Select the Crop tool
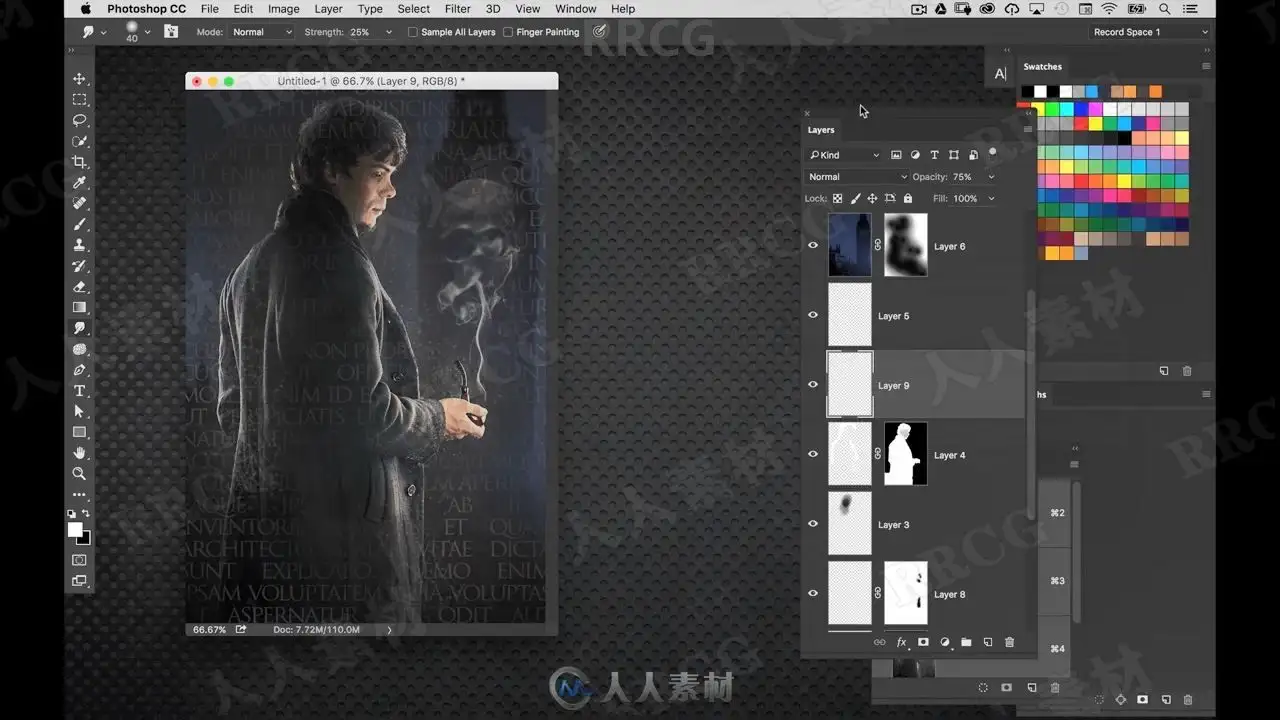This screenshot has width=1280, height=720. pyautogui.click(x=79, y=162)
